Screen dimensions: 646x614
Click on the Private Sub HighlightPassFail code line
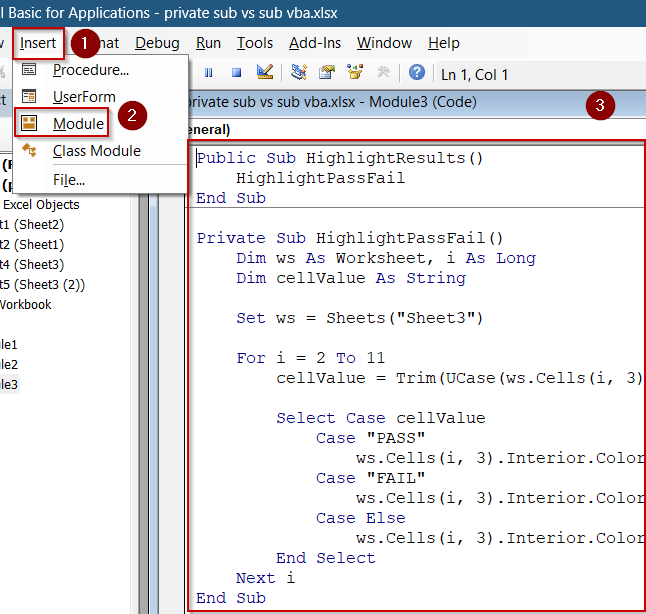point(350,238)
